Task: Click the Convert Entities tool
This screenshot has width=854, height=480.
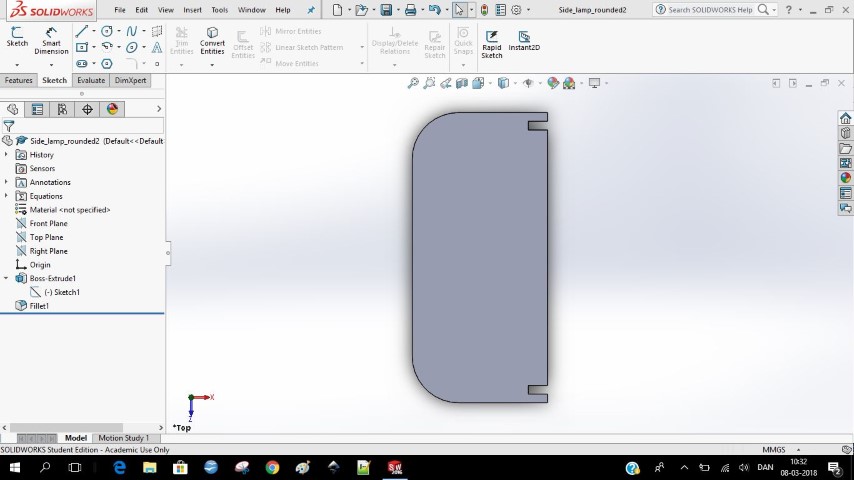Action: 212,40
